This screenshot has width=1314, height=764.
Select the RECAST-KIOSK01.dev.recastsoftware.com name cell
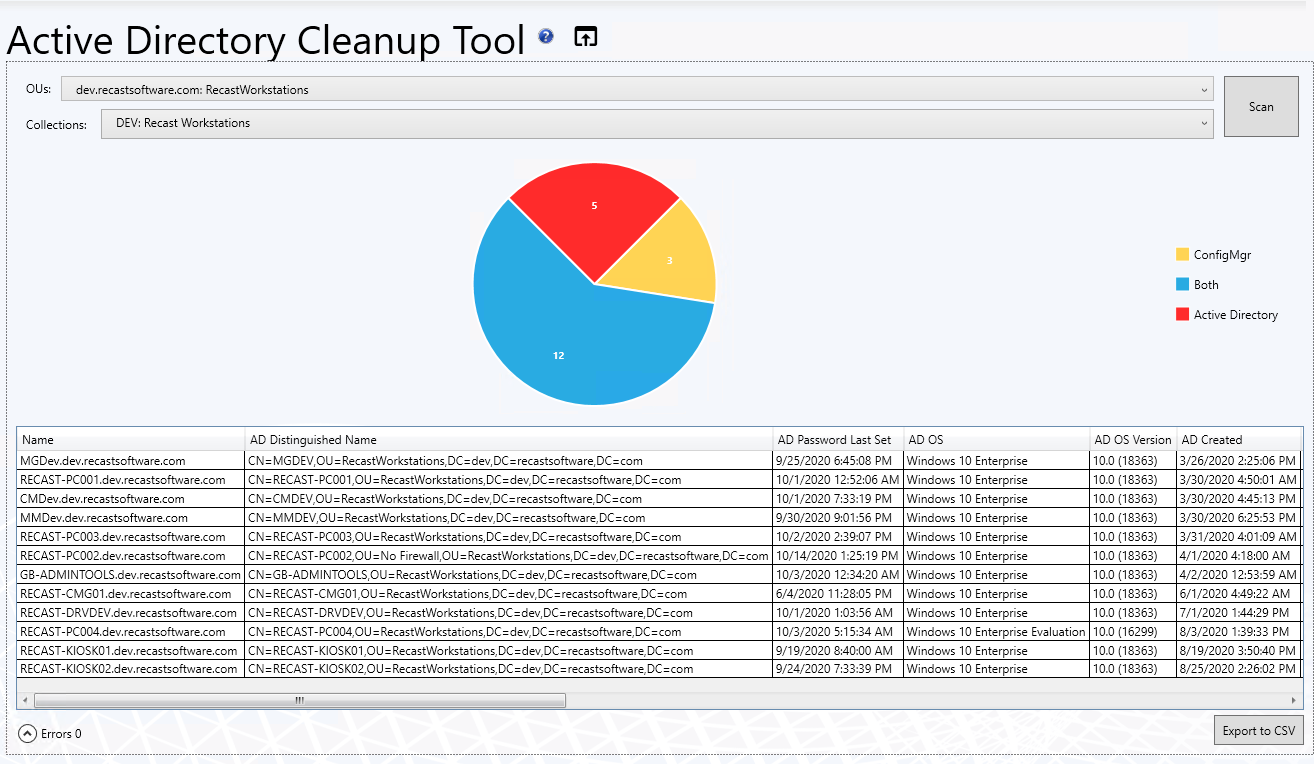pyautogui.click(x=129, y=651)
